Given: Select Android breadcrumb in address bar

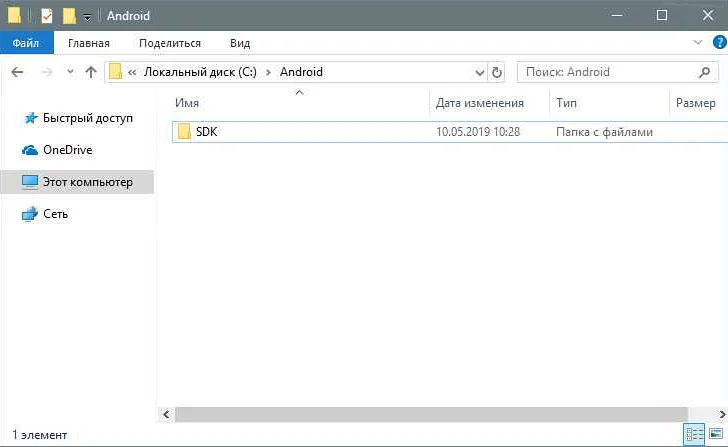Looking at the screenshot, I should tap(301, 72).
